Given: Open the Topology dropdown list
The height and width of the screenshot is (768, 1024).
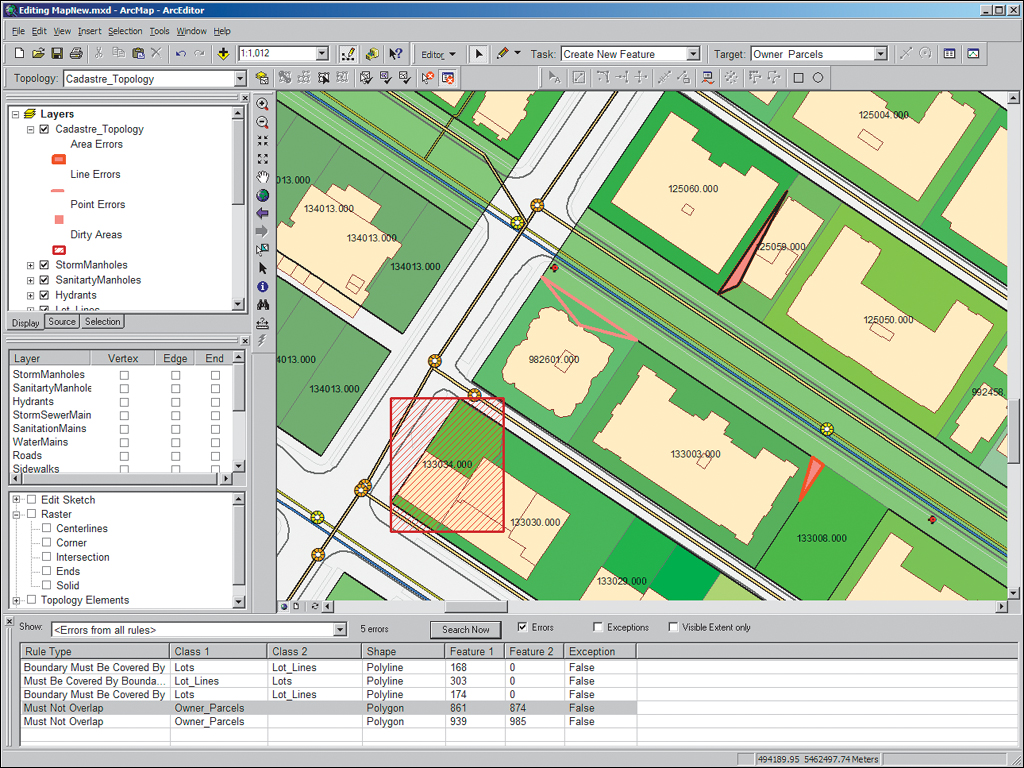Looking at the screenshot, I should click(240, 78).
